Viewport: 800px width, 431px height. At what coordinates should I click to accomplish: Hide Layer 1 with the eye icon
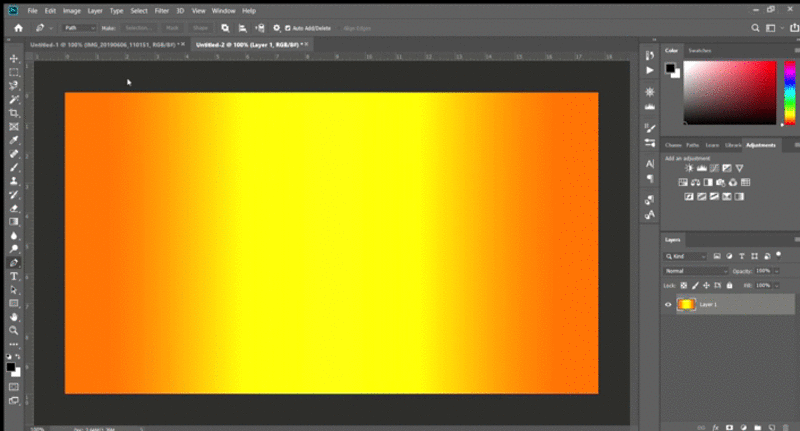click(x=668, y=305)
